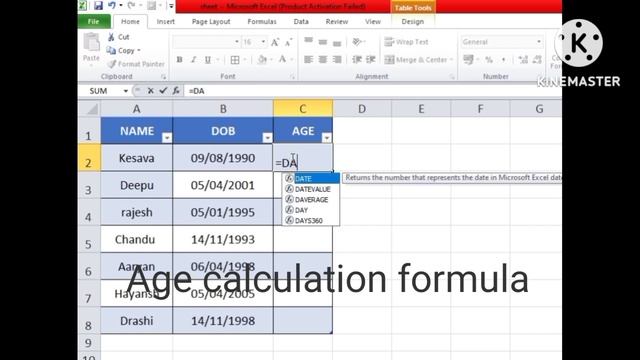Toggle Italic formatting

[x=193, y=60]
